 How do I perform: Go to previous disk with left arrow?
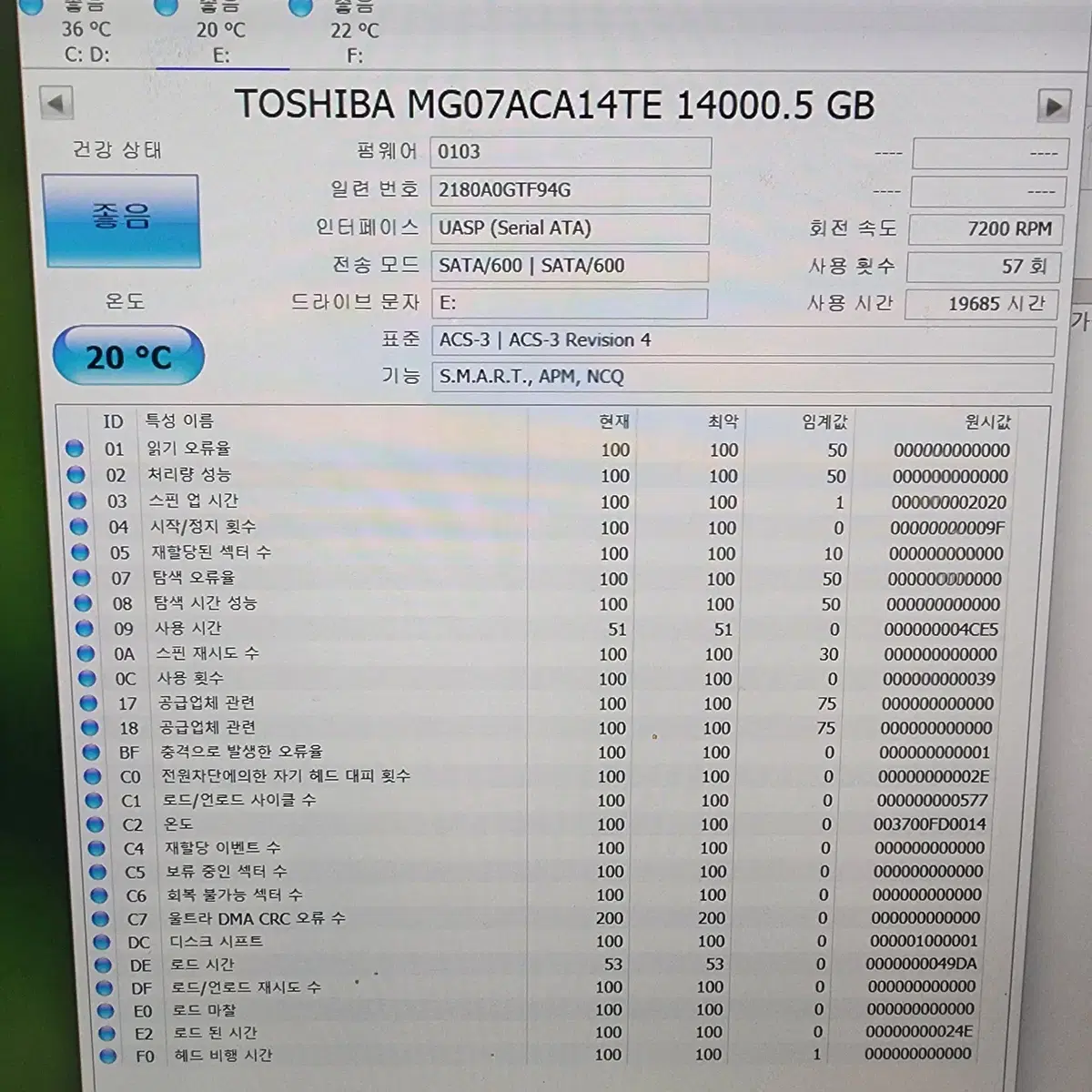pyautogui.click(x=57, y=103)
